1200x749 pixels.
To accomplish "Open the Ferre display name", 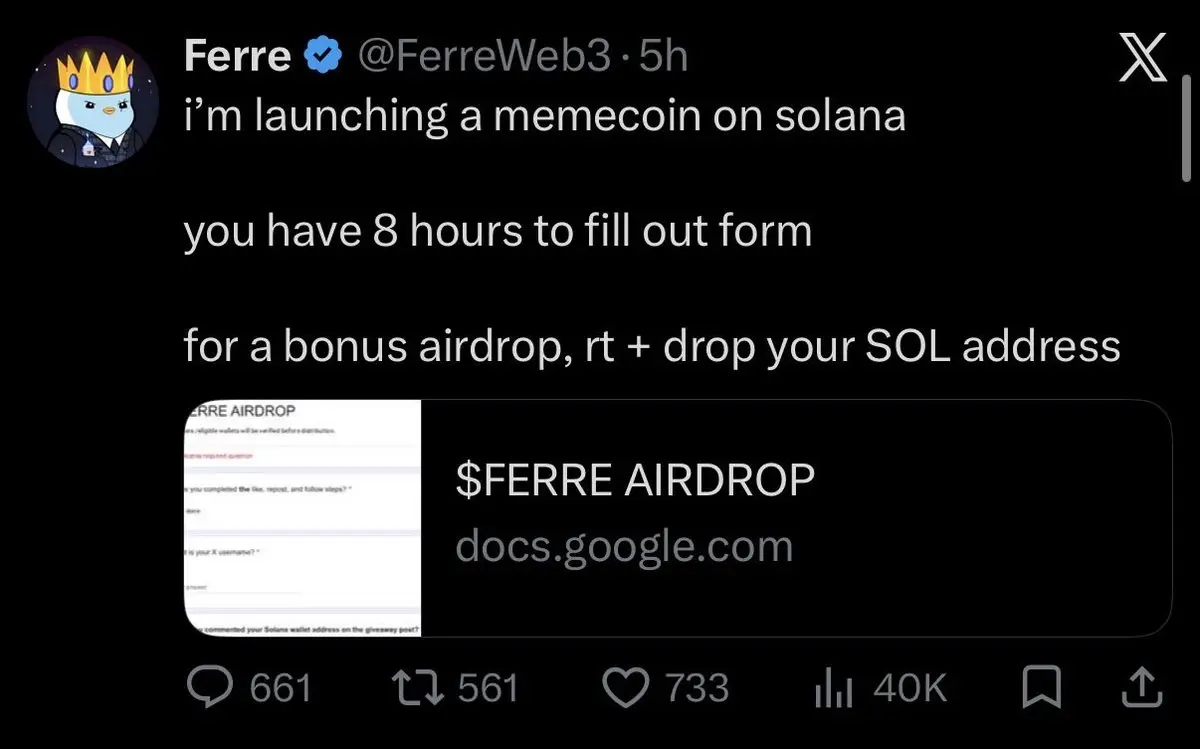I will [x=237, y=57].
